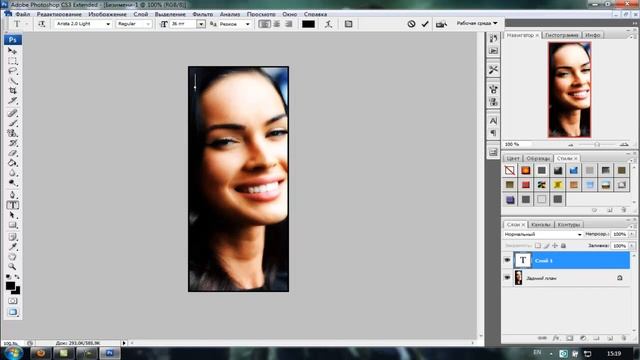Select the Hand tool
The width and height of the screenshot is (640, 360).
click(x=13, y=257)
